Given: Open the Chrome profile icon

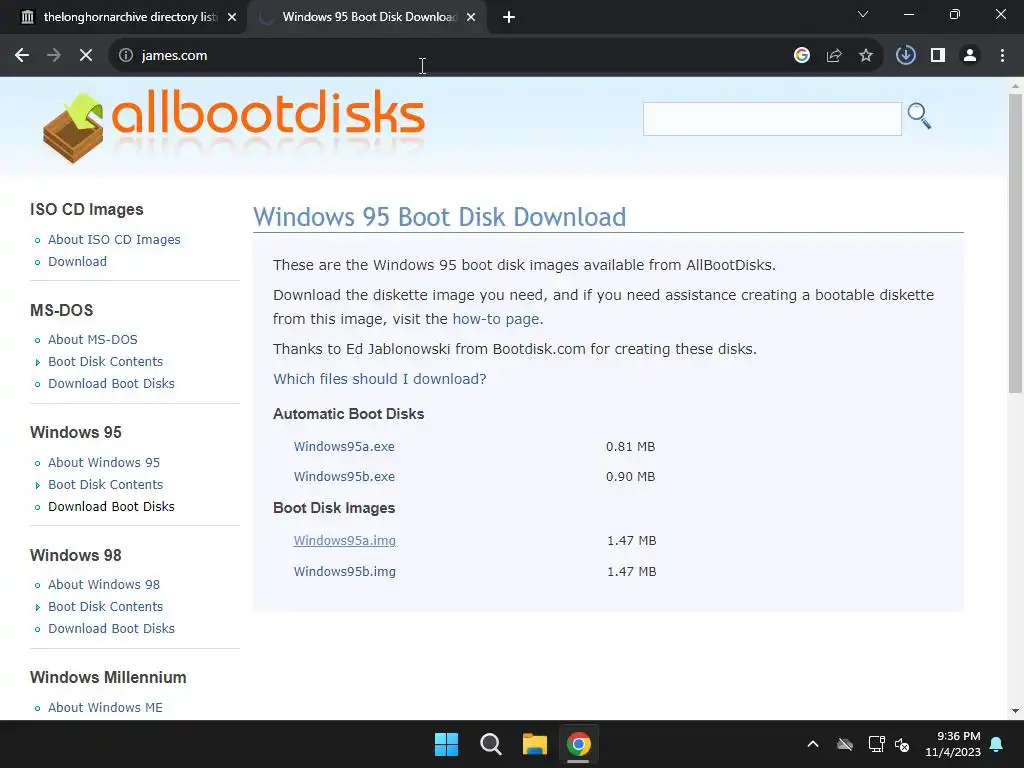Looking at the screenshot, I should (x=970, y=56).
